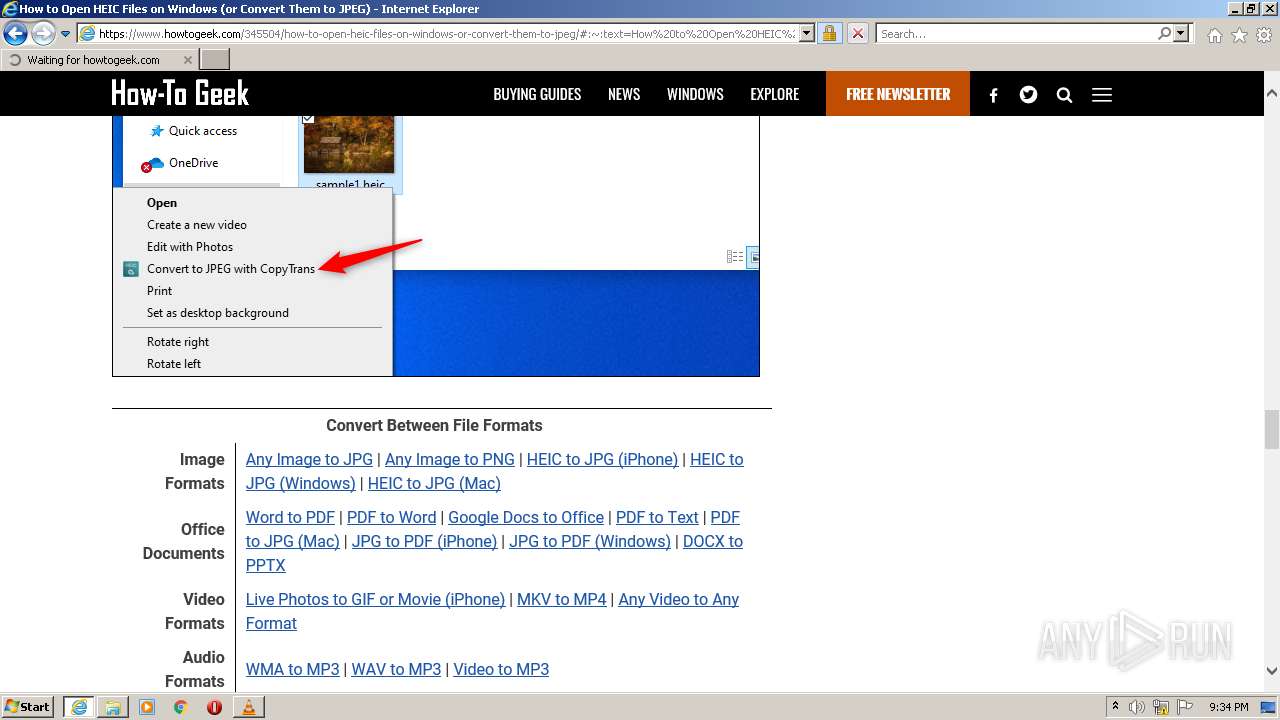
Task: Open 'Word to PDF' link
Action: [x=290, y=517]
